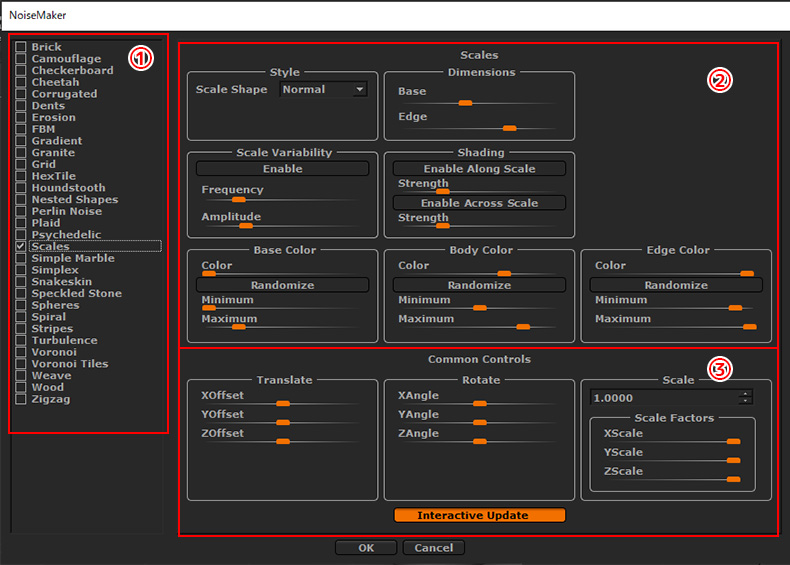The height and width of the screenshot is (565, 790).
Task: Uncheck the Scales noise checkbox
Action: click(x=21, y=246)
